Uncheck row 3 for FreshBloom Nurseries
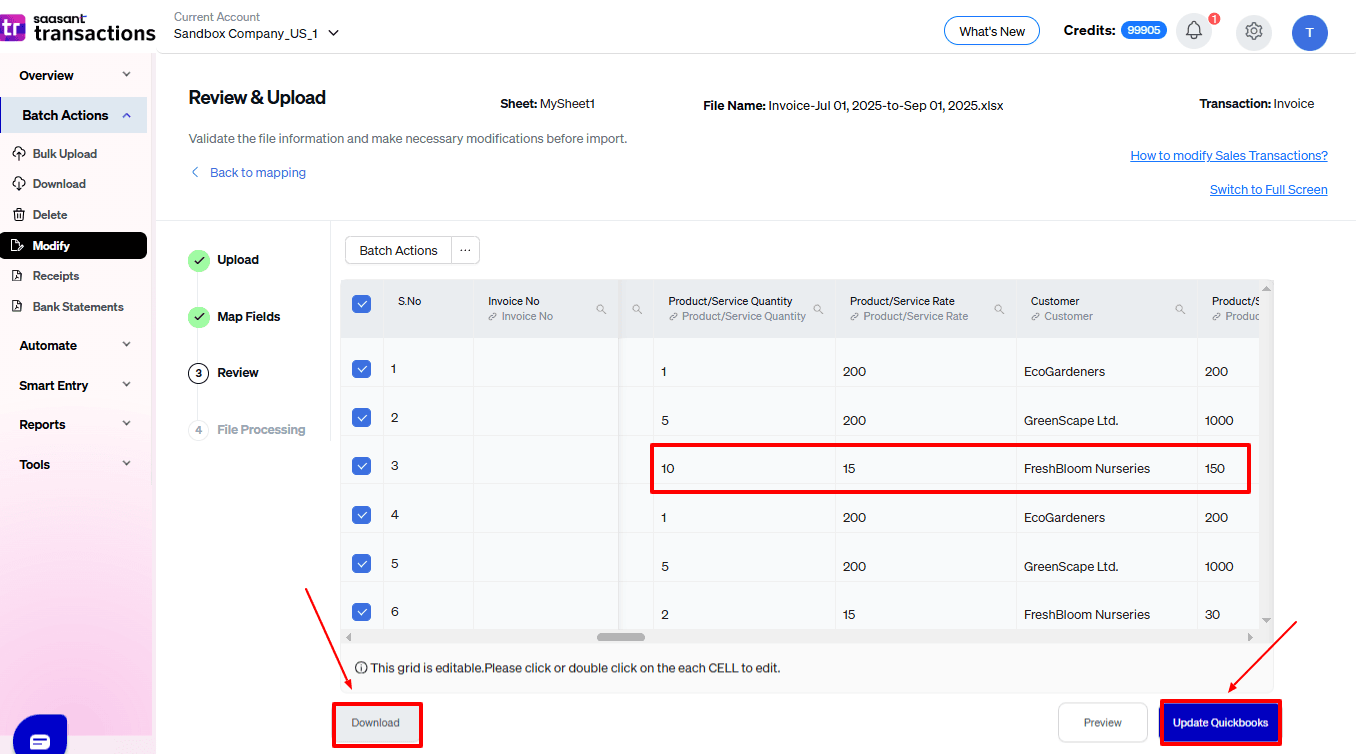This screenshot has height=754, width=1356. pyautogui.click(x=361, y=465)
